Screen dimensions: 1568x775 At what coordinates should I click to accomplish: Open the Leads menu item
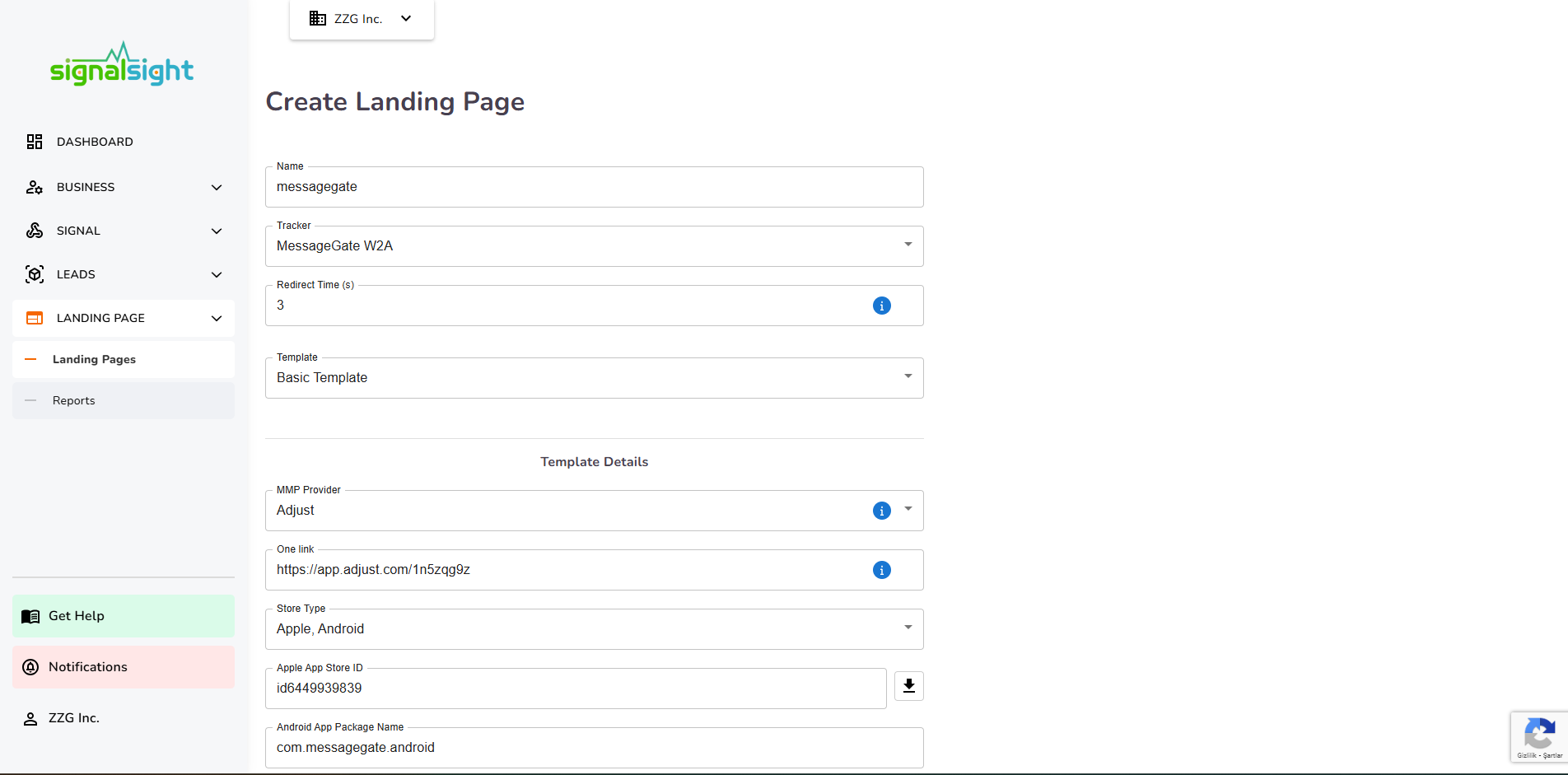click(124, 274)
